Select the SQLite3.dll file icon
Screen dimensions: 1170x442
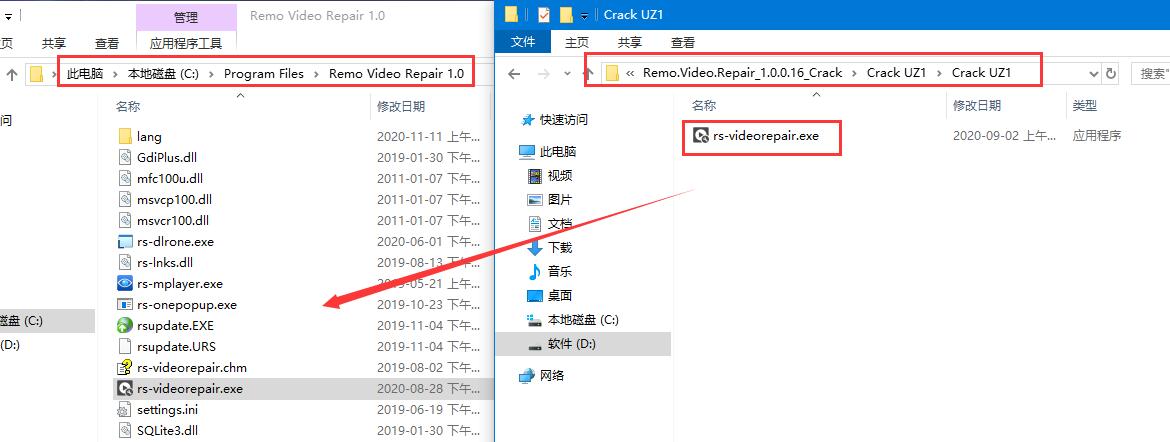click(125, 431)
